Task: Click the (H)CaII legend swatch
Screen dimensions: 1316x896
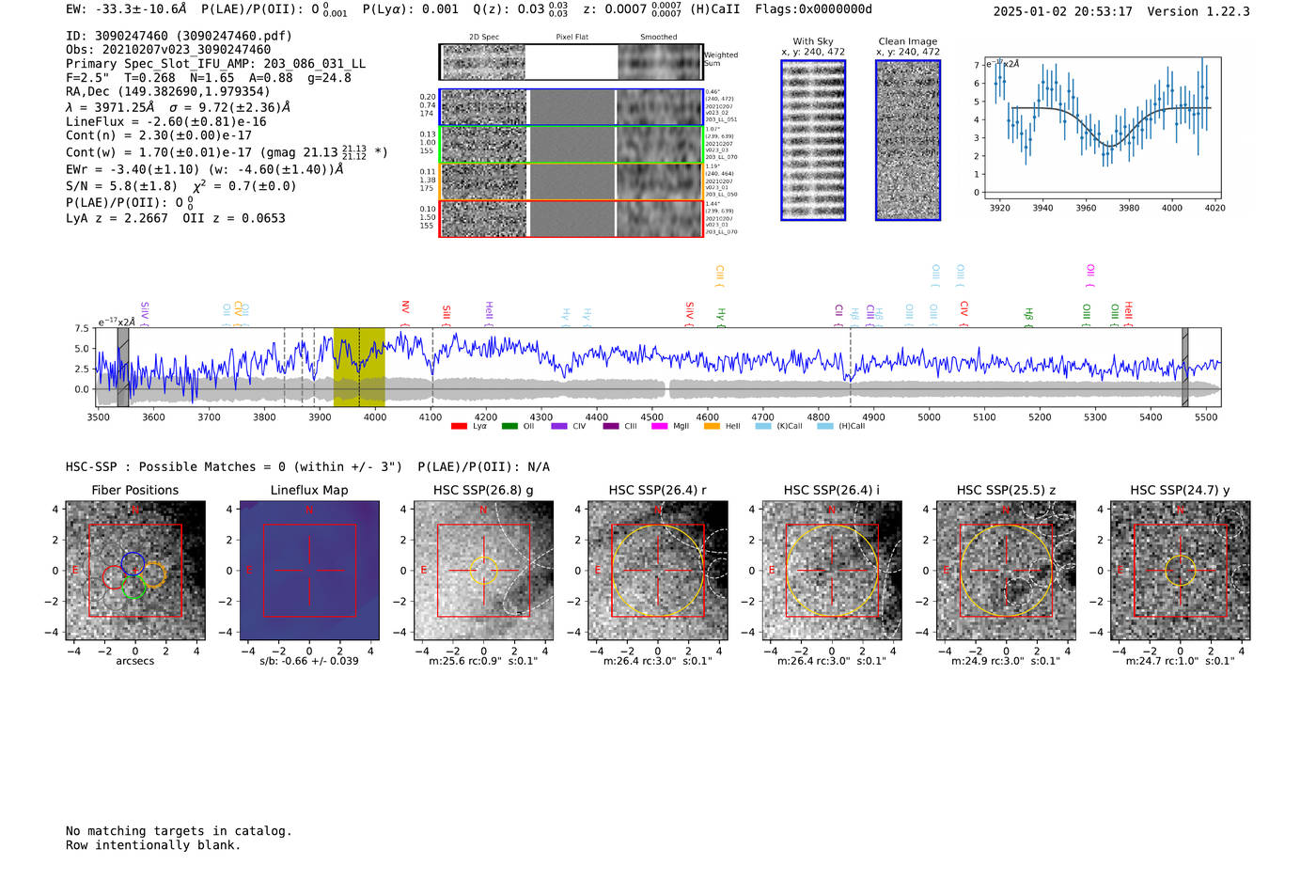Action: [x=825, y=426]
